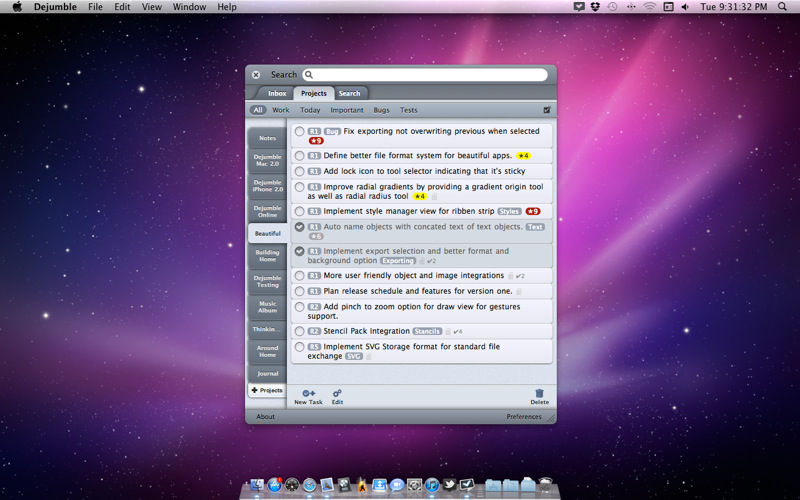Click the plus Projects button below sidebar
This screenshot has width=800, height=500.
tap(267, 390)
